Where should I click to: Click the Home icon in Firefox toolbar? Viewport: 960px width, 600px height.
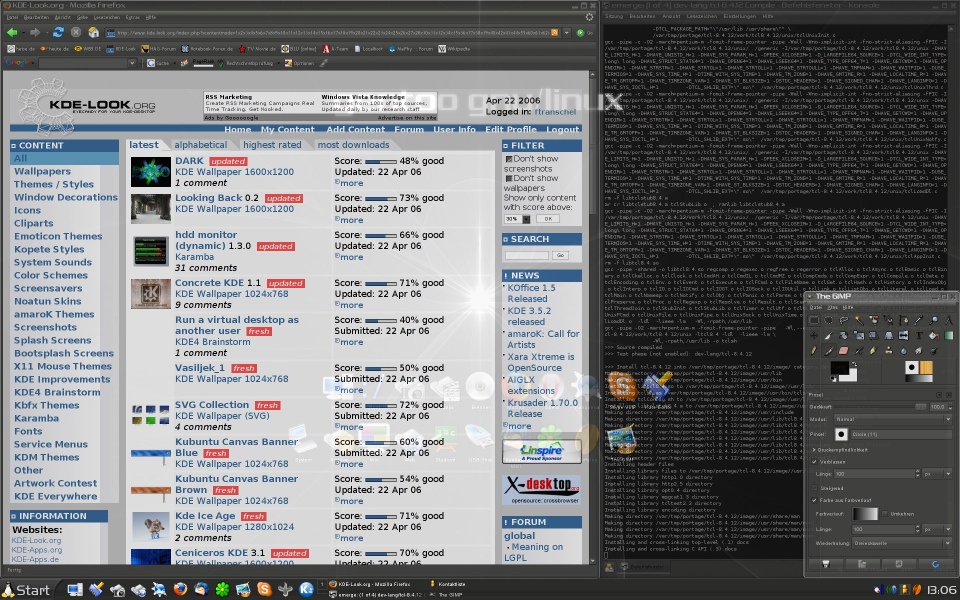(x=94, y=32)
